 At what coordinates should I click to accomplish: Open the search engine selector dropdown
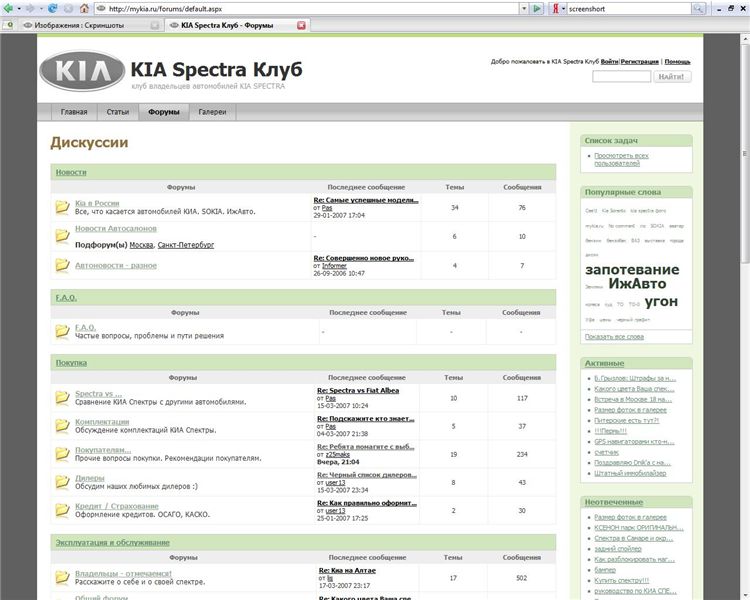[x=563, y=8]
